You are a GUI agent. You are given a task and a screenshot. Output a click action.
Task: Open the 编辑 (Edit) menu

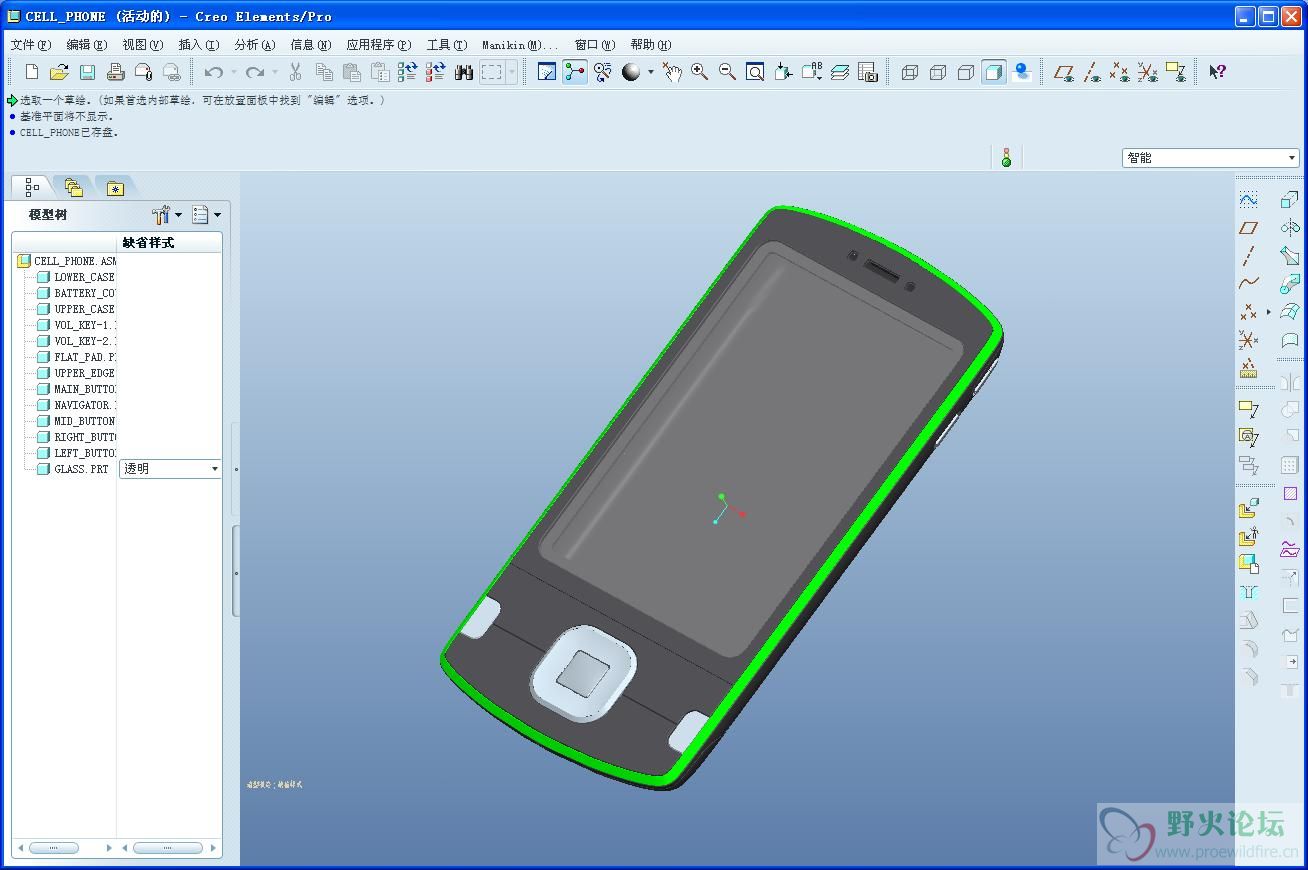[86, 44]
